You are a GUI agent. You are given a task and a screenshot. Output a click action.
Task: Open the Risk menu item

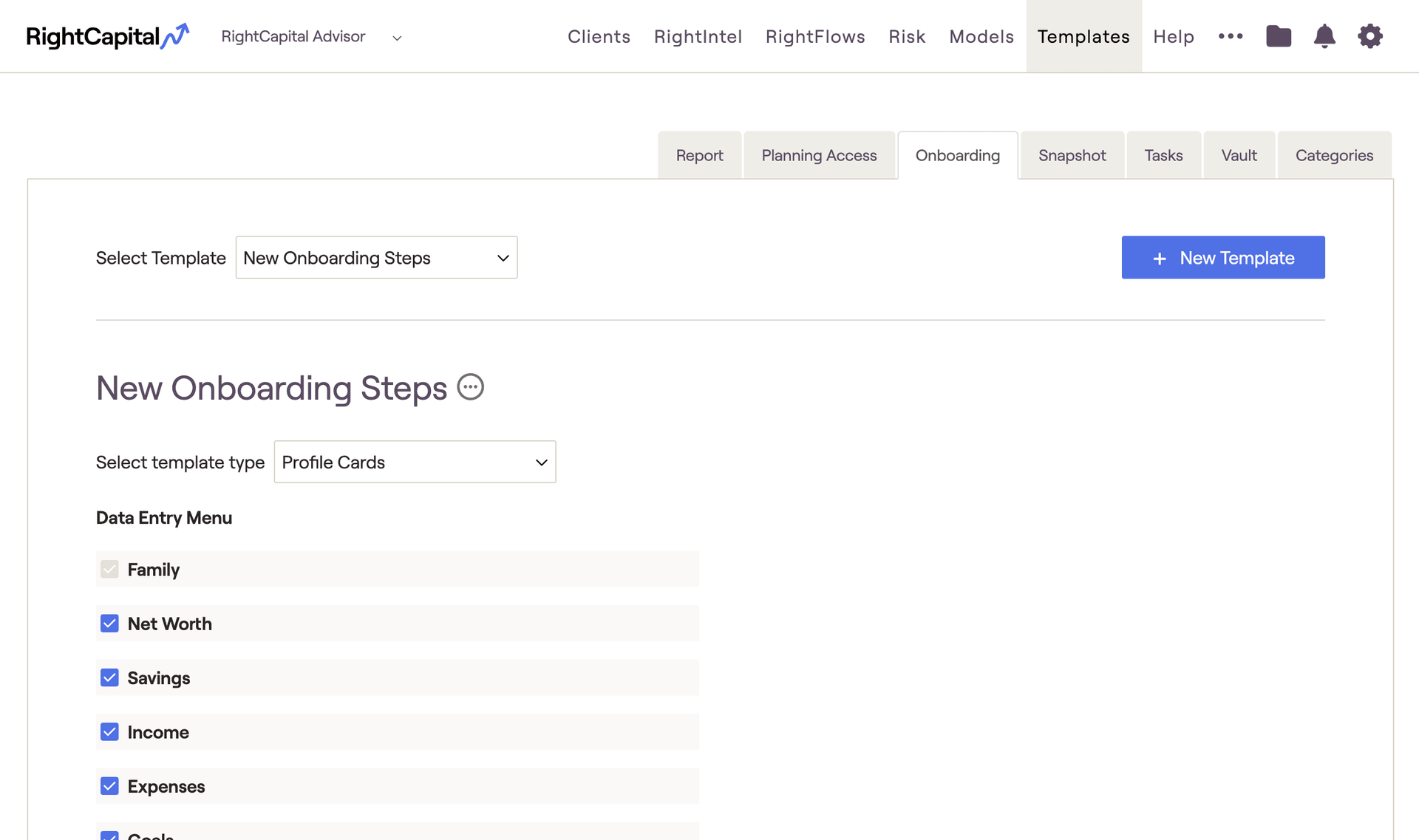click(907, 36)
